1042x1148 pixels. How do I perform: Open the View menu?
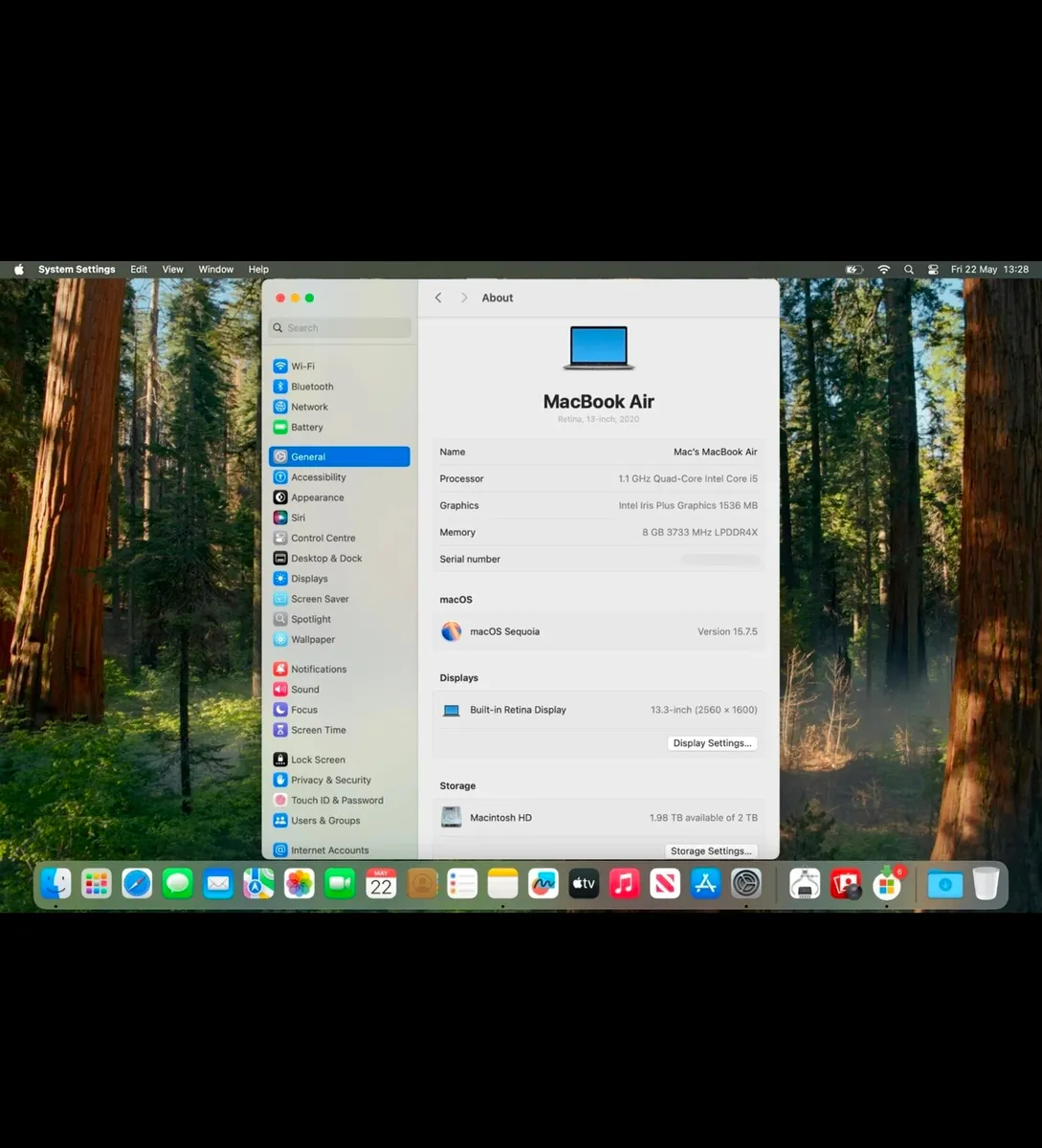tap(172, 270)
